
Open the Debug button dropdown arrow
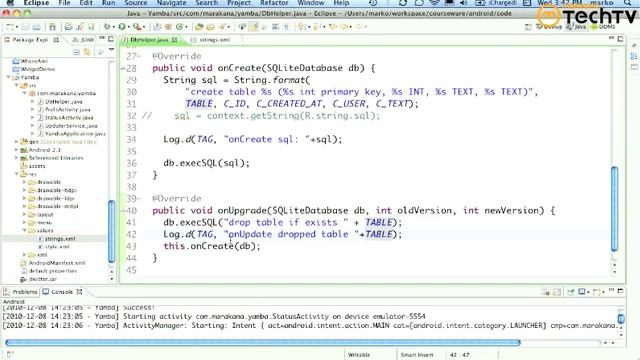pos(114,27)
